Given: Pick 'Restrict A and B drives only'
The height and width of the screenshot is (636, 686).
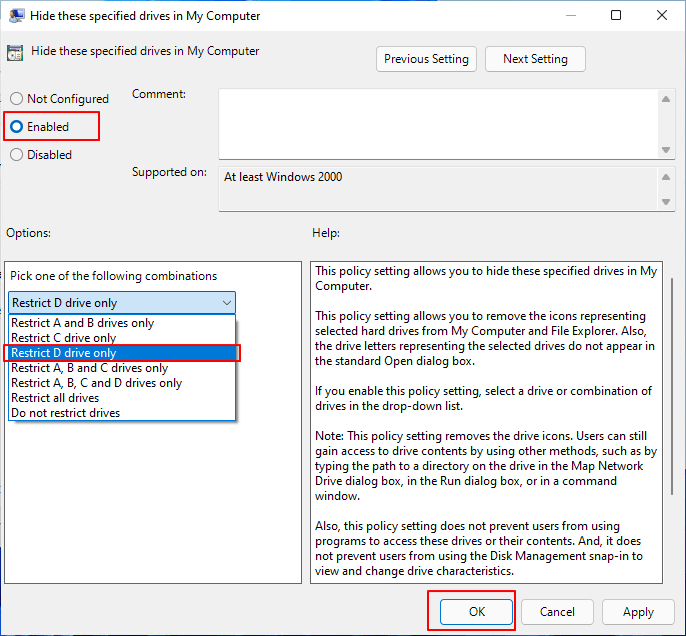Looking at the screenshot, I should coord(83,323).
